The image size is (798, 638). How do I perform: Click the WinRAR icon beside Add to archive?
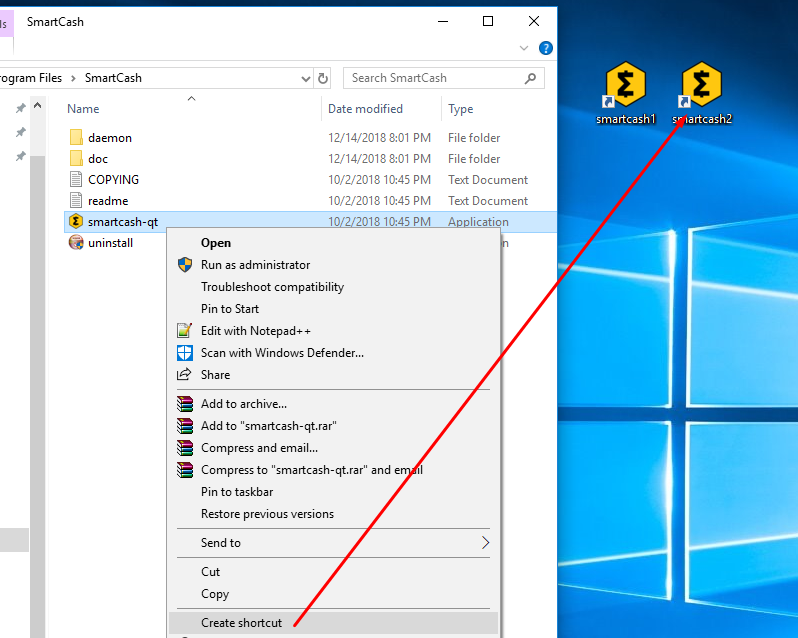185,404
